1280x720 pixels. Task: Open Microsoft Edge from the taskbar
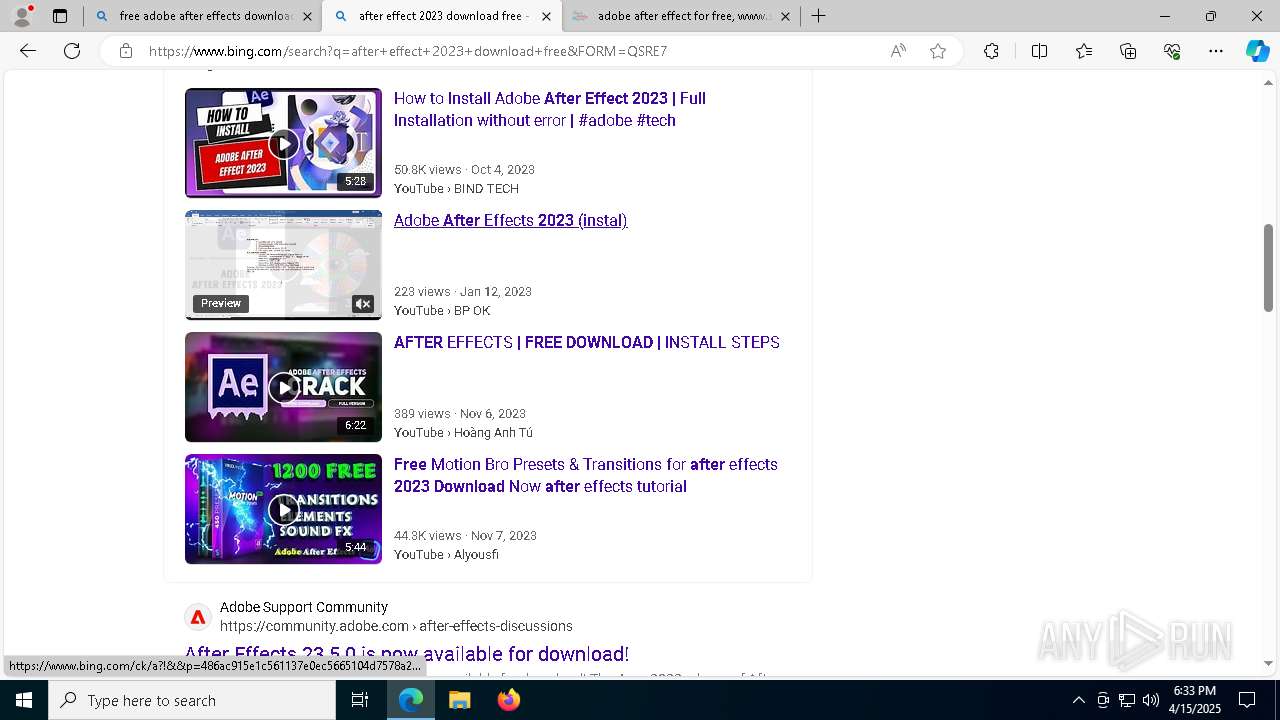tap(411, 700)
